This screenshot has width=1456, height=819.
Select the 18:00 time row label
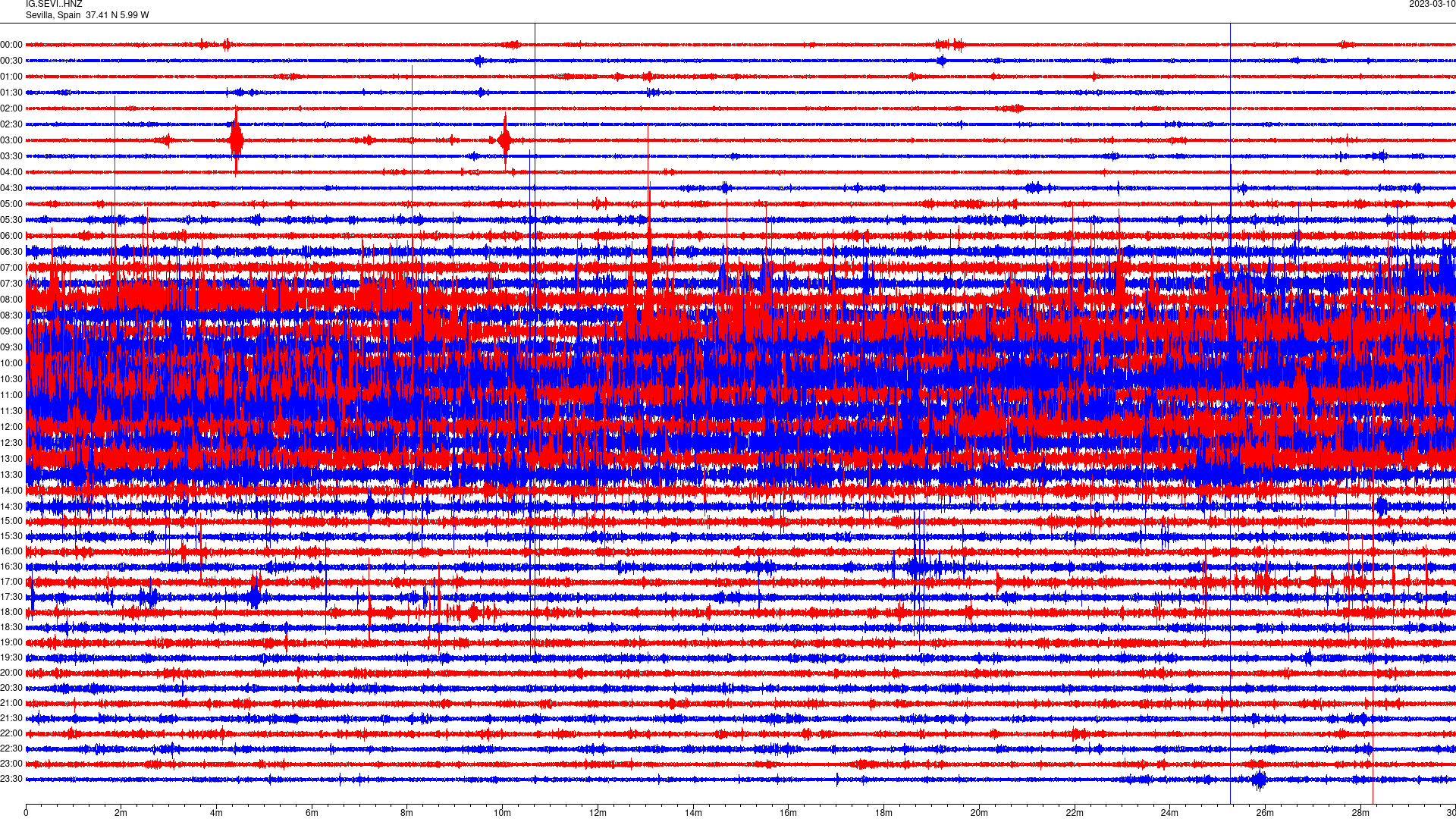click(11, 612)
